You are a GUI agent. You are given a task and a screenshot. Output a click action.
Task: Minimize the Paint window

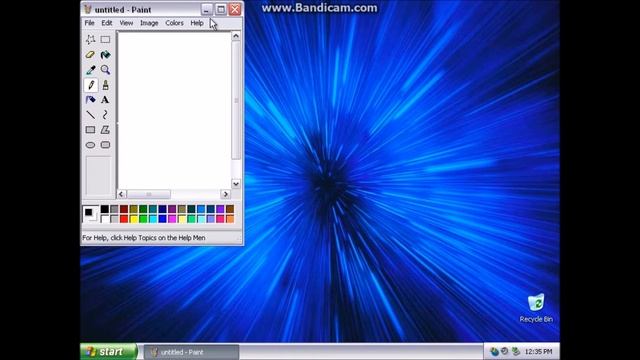207,9
